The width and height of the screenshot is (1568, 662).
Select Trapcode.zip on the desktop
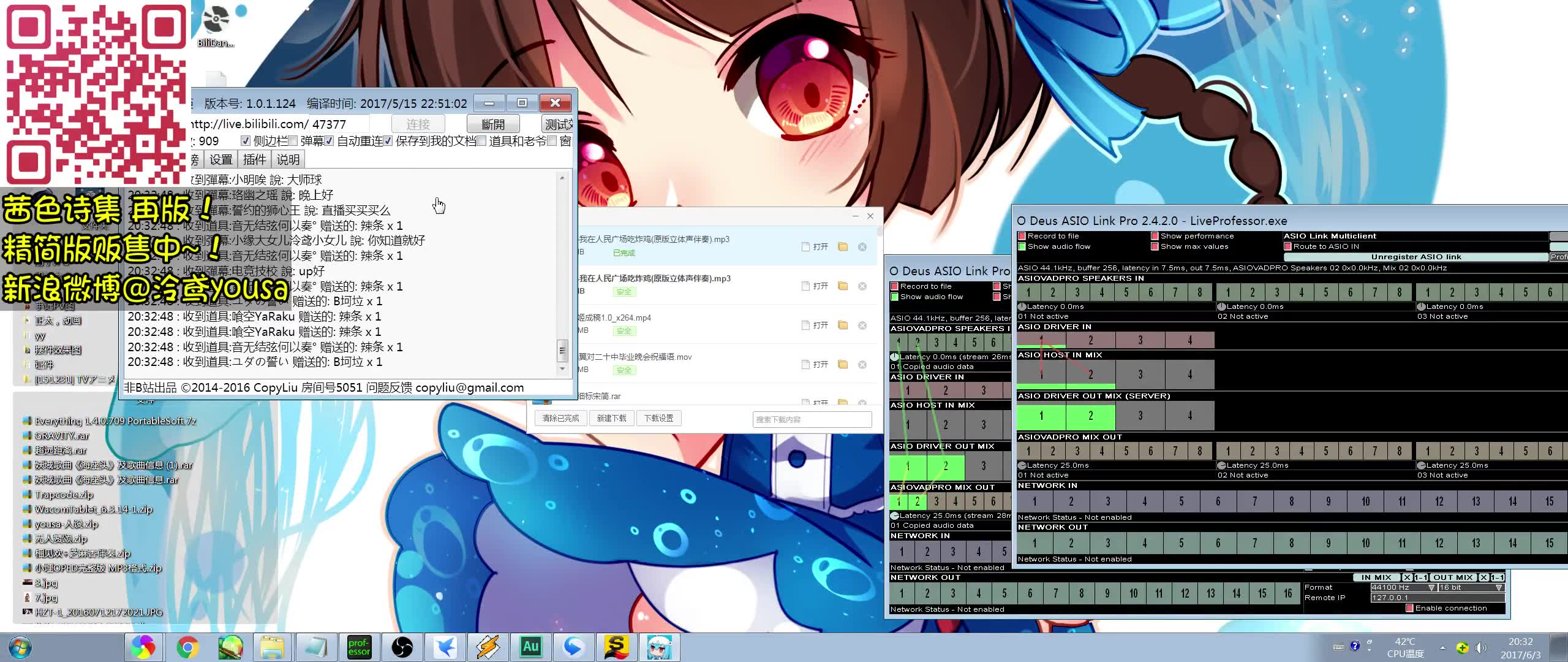point(64,495)
